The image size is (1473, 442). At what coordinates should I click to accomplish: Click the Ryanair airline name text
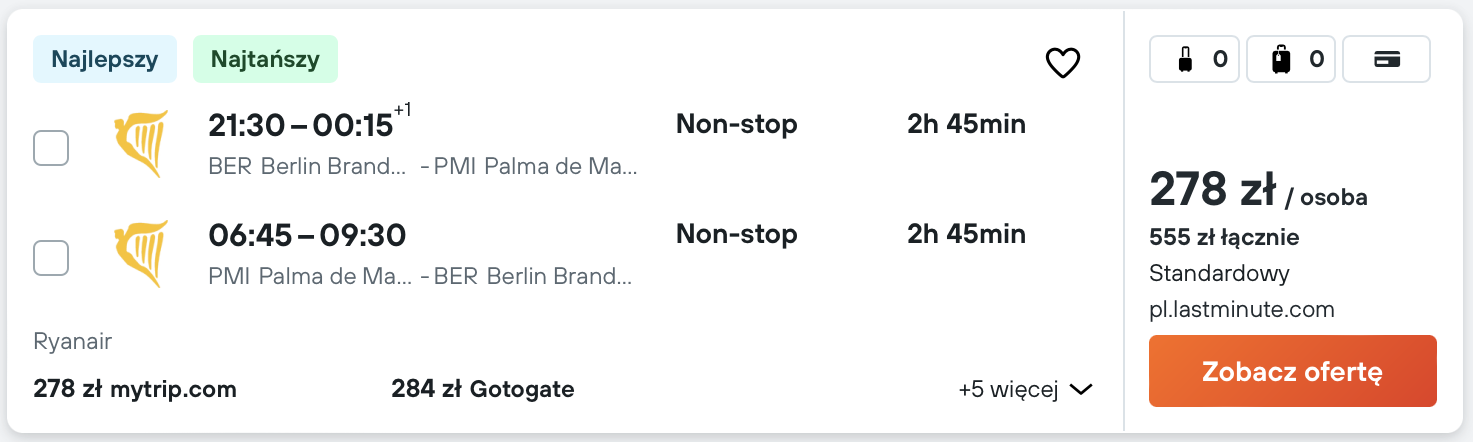pos(72,342)
